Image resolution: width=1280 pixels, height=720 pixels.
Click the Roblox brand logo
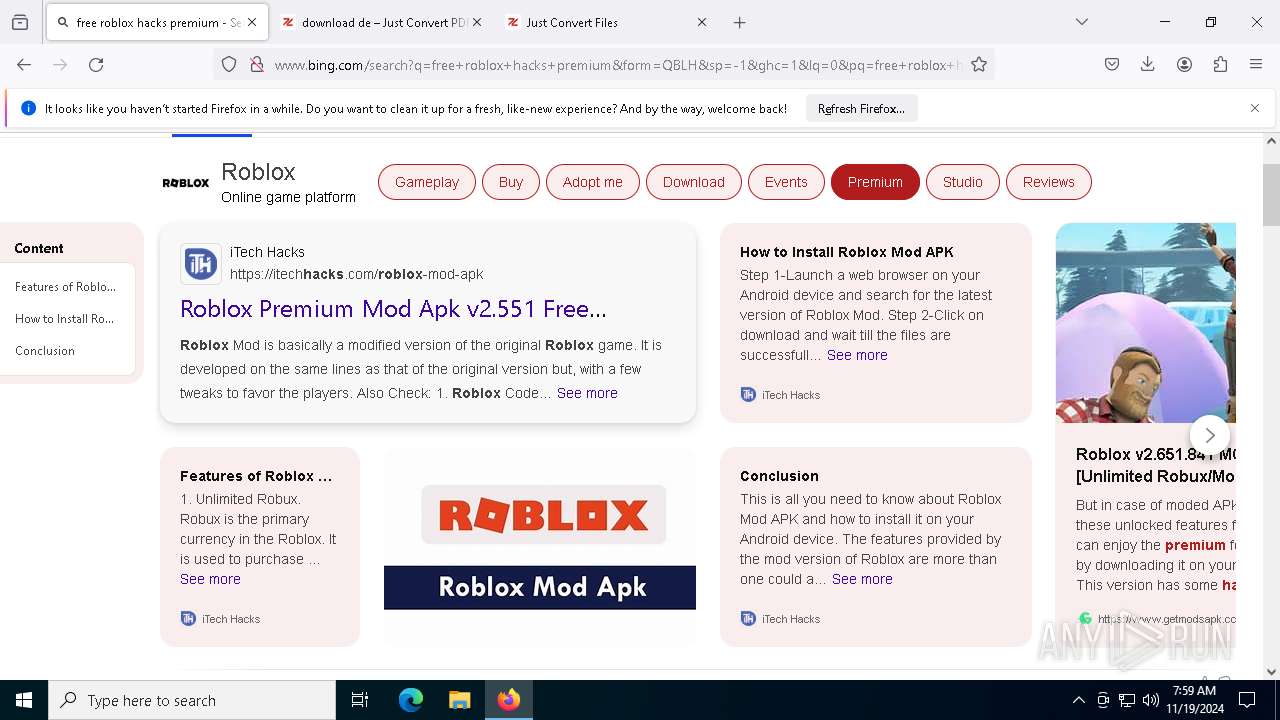coord(186,183)
